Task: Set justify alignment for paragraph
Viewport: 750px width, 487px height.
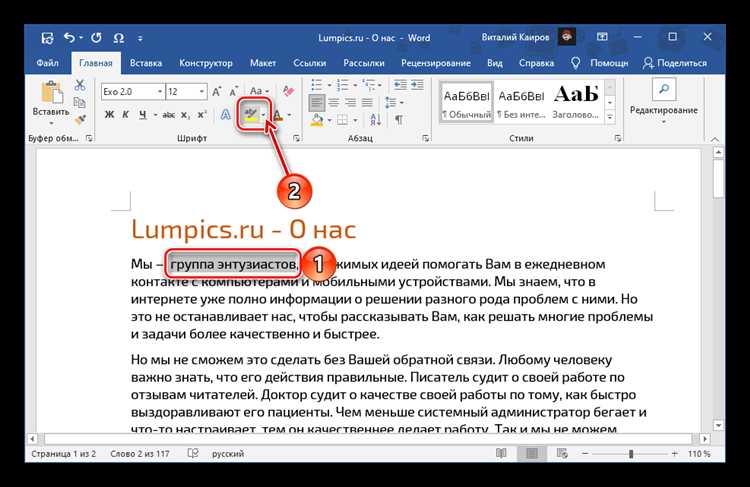Action: tap(367, 102)
